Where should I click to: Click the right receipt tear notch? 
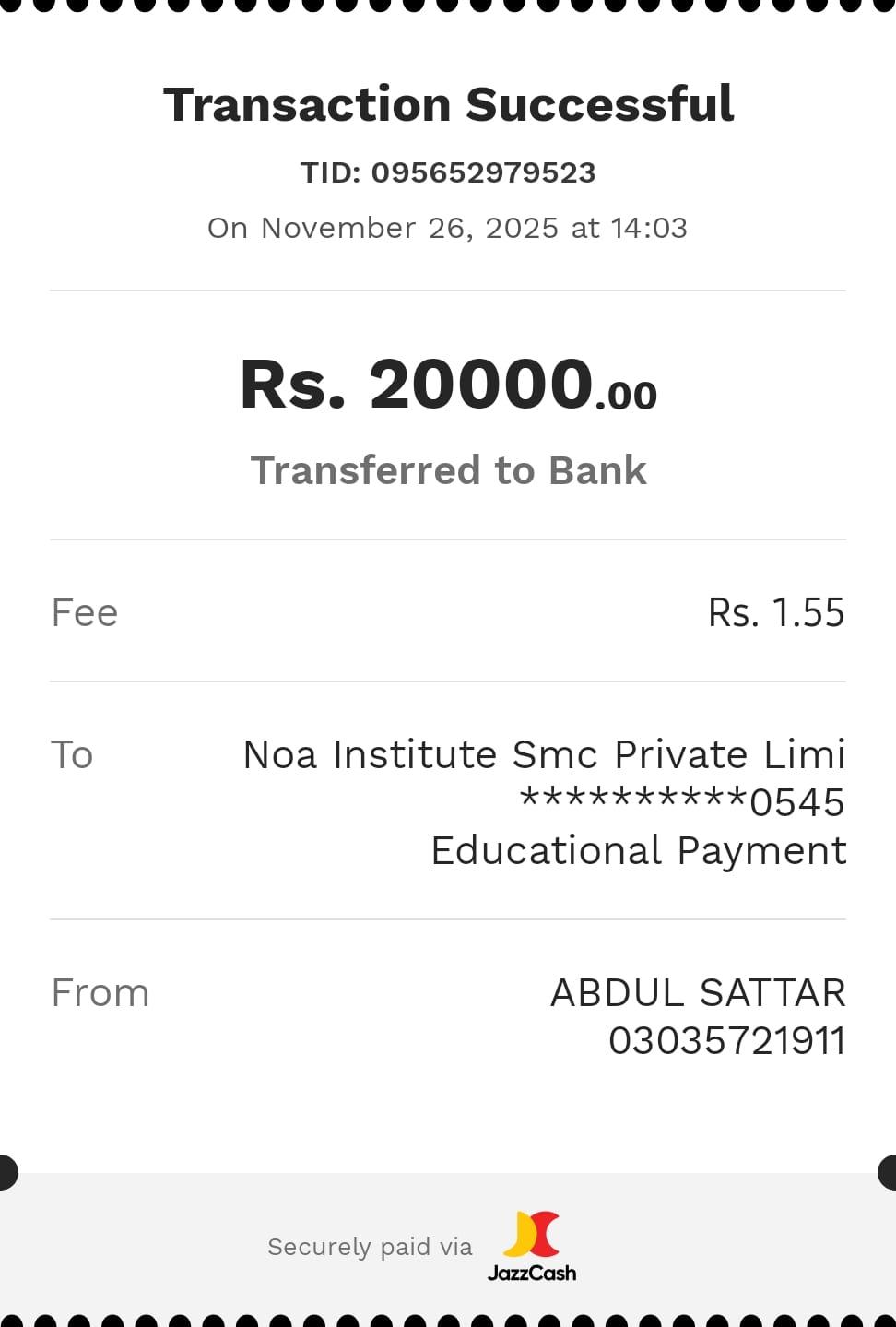[x=888, y=1172]
